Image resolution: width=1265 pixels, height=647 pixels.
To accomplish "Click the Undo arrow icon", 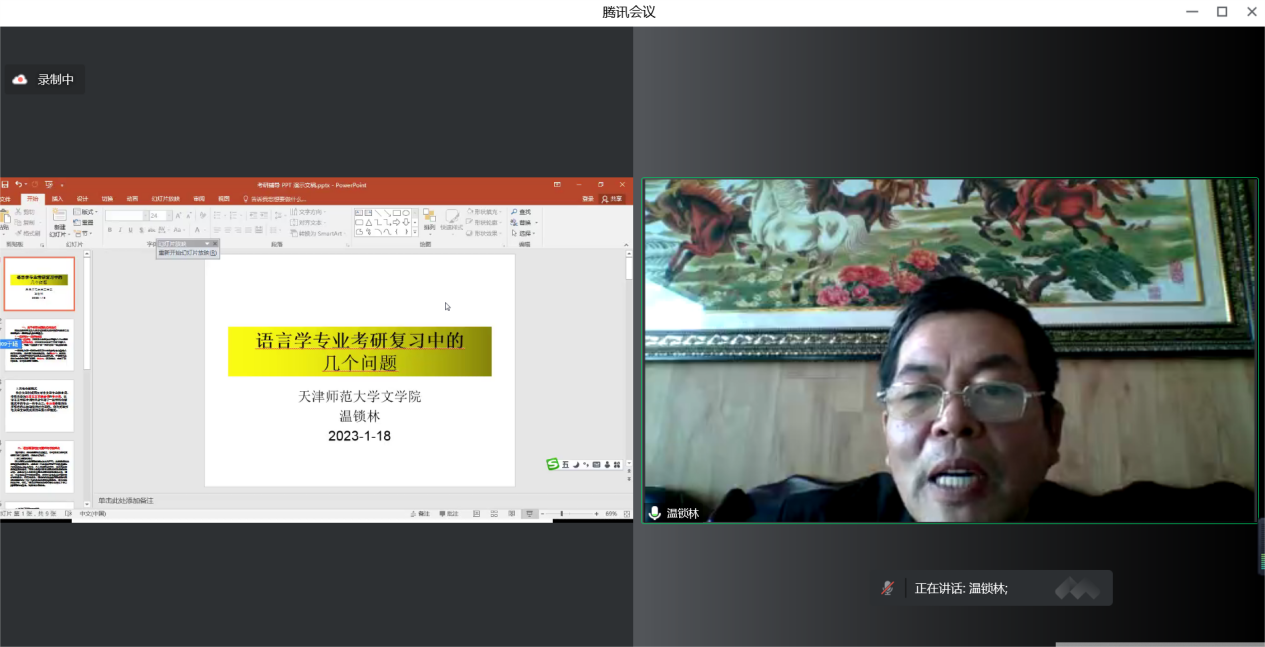I will pos(19,185).
